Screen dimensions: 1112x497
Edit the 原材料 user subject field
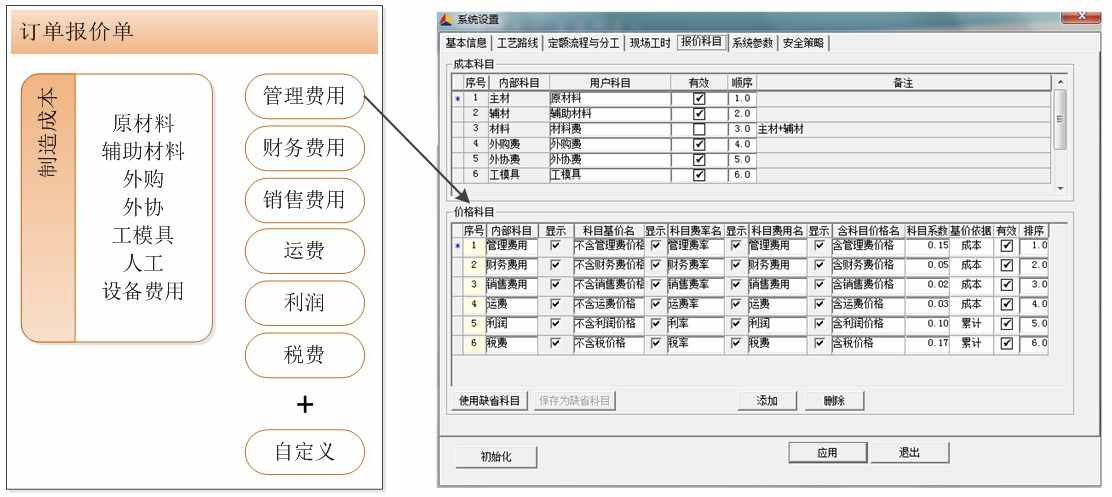tap(609, 99)
